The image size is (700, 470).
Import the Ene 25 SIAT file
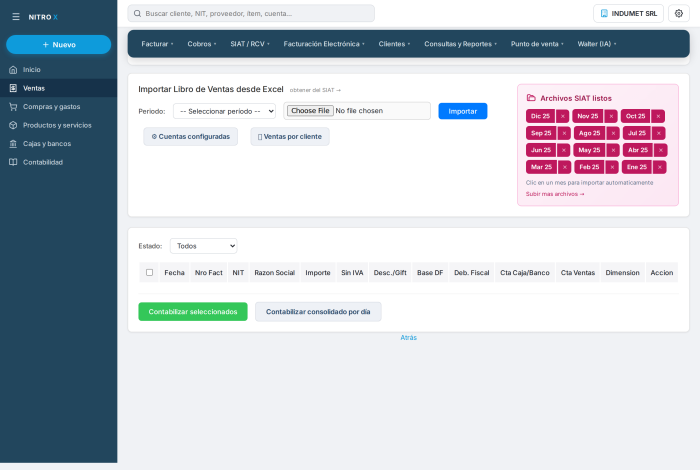(x=637, y=167)
